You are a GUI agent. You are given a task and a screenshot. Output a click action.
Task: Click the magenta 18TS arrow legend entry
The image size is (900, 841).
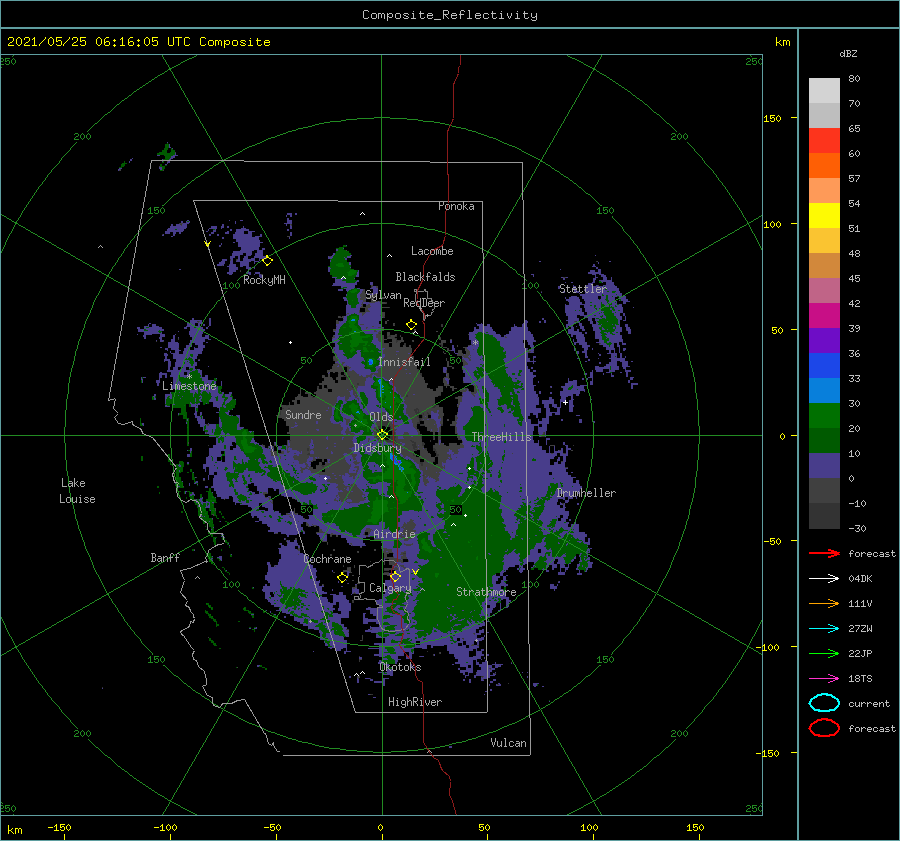point(824,679)
